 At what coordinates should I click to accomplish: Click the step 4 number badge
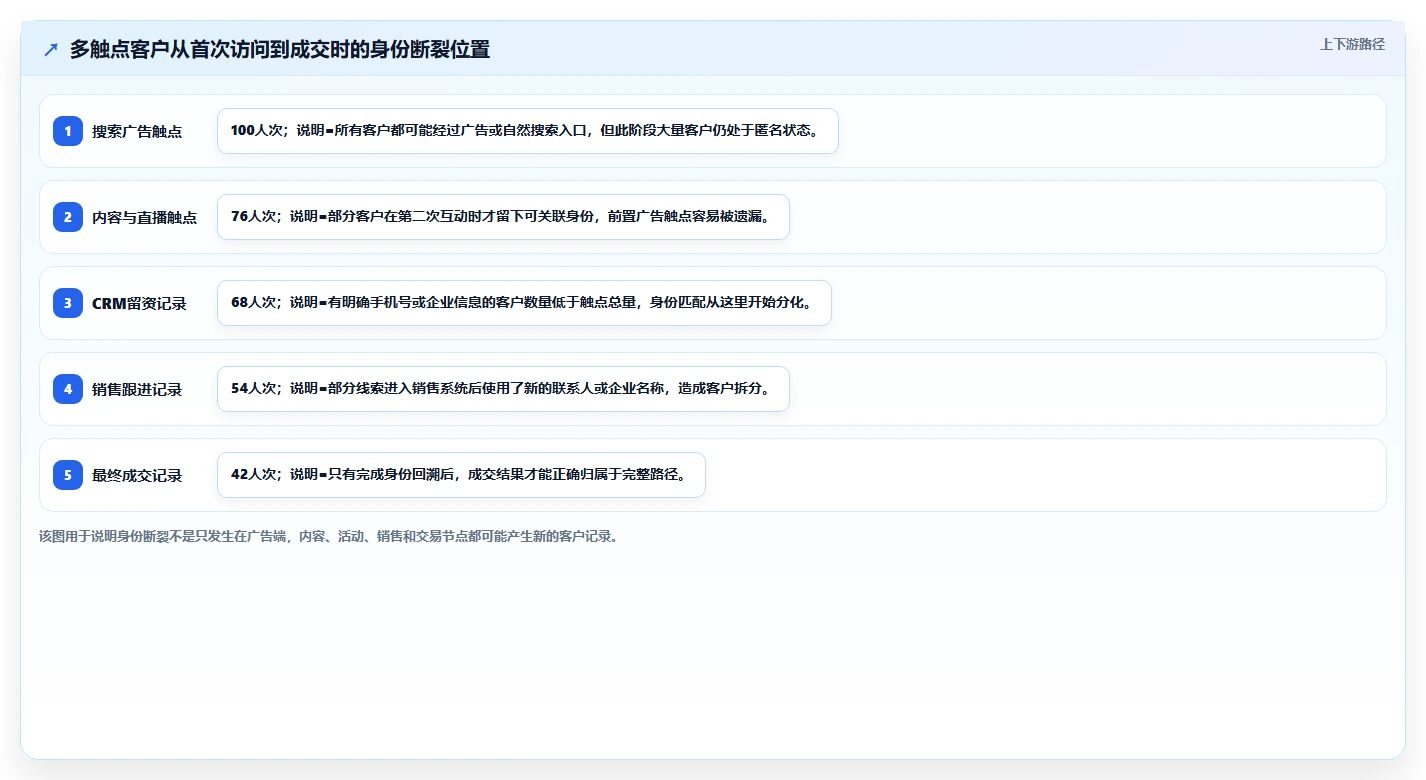68,389
